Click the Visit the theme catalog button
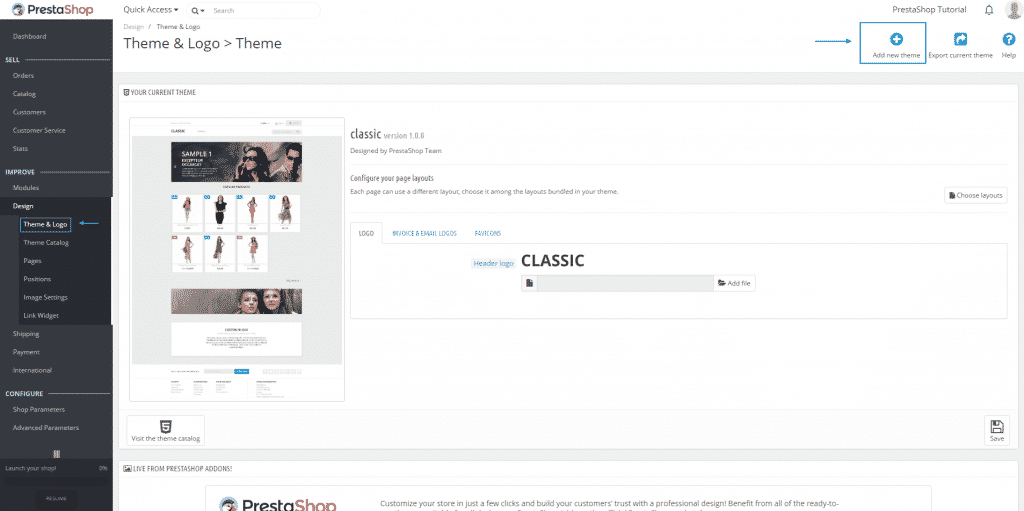 coord(165,431)
